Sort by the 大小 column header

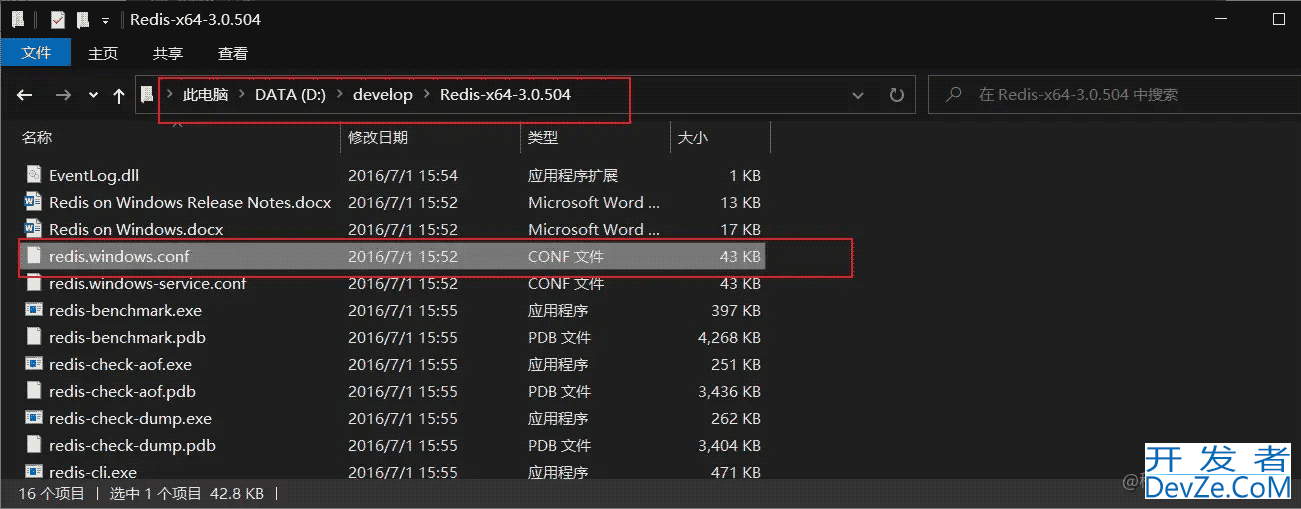click(x=692, y=137)
